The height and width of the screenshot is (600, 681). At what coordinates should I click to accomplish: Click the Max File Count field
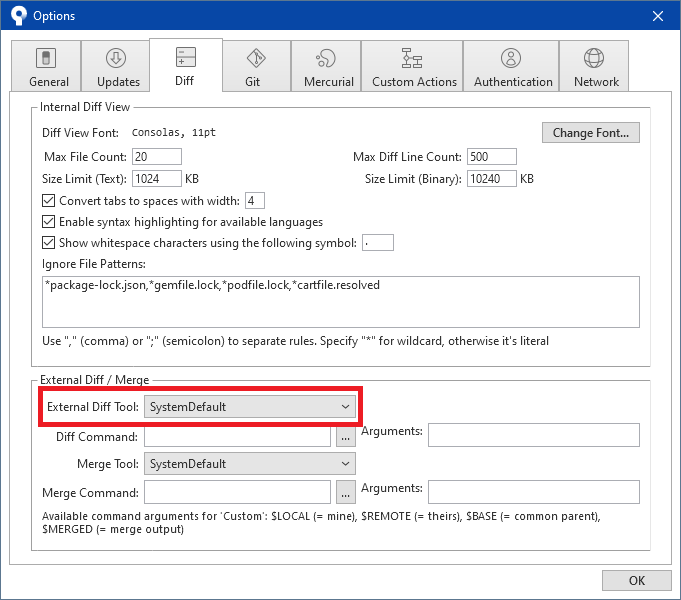[157, 156]
